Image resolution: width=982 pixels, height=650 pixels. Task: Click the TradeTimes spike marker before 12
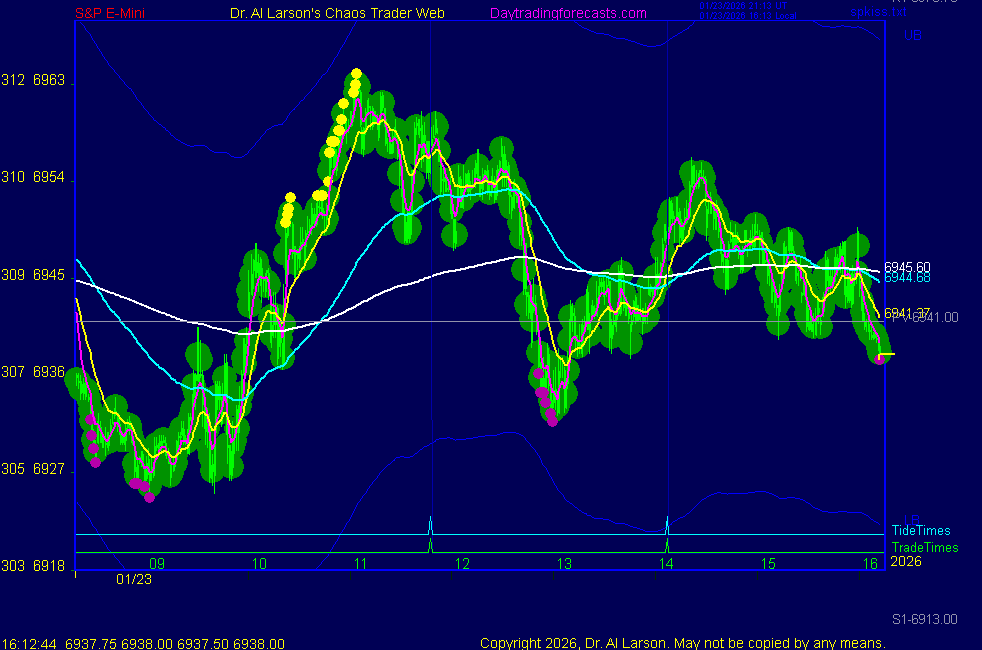430,545
